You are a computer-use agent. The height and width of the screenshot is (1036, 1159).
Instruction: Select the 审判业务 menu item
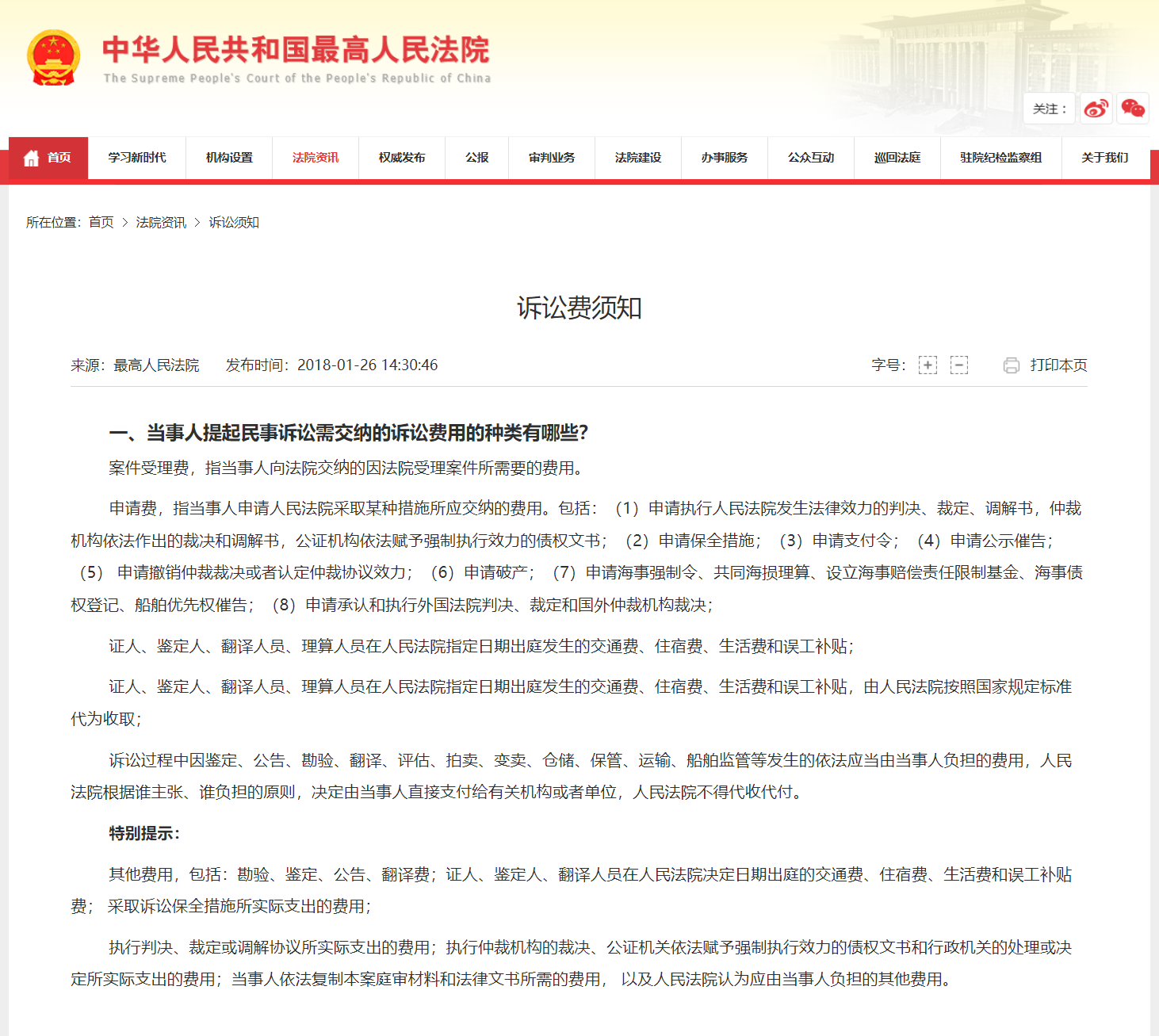(x=552, y=158)
